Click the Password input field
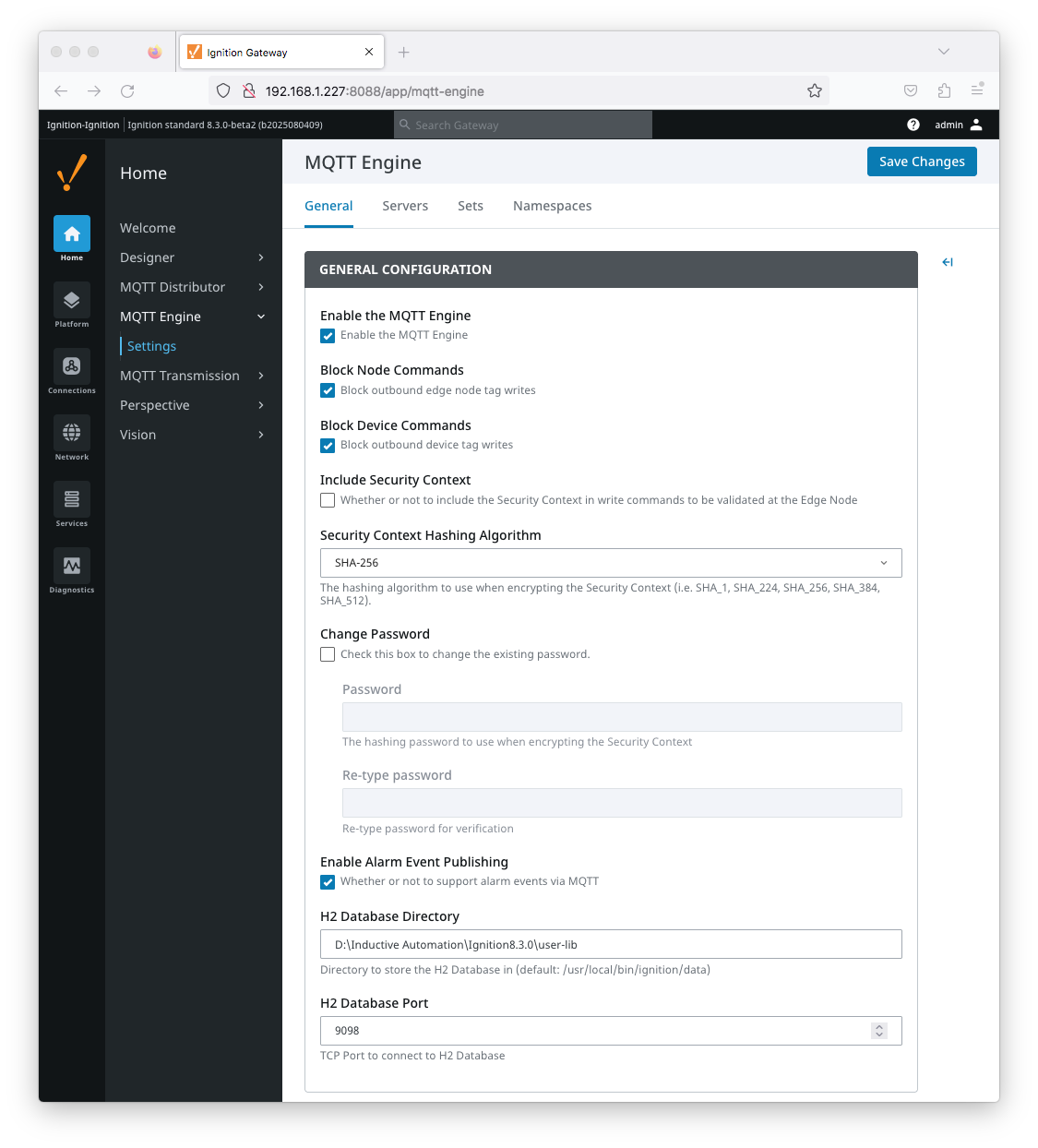Viewport: 1038px width, 1148px height. [x=622, y=717]
